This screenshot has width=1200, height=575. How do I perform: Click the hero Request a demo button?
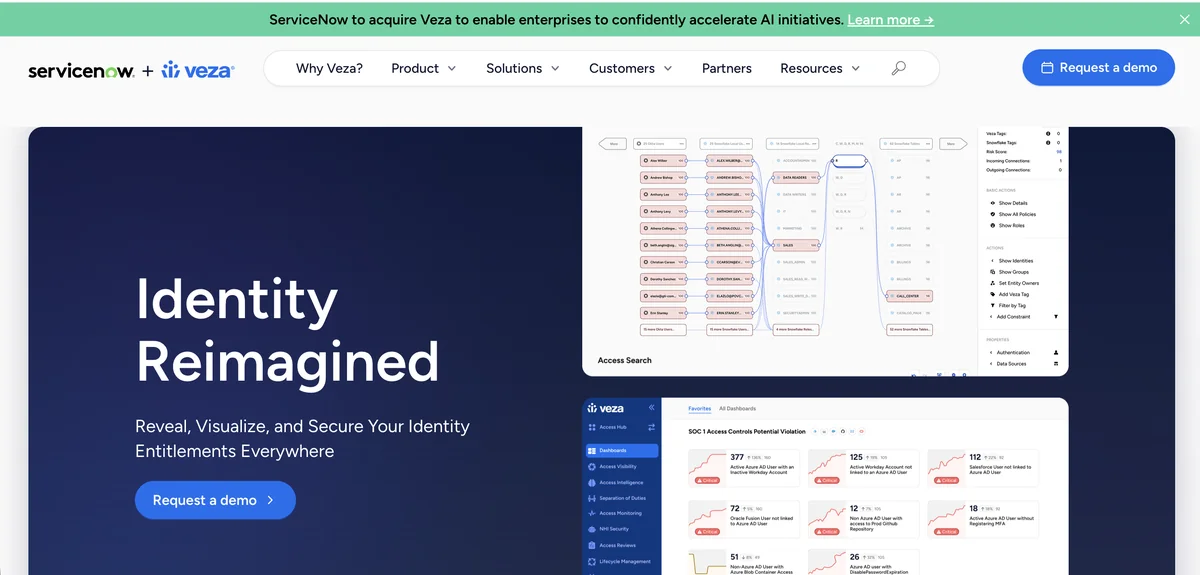click(x=215, y=500)
